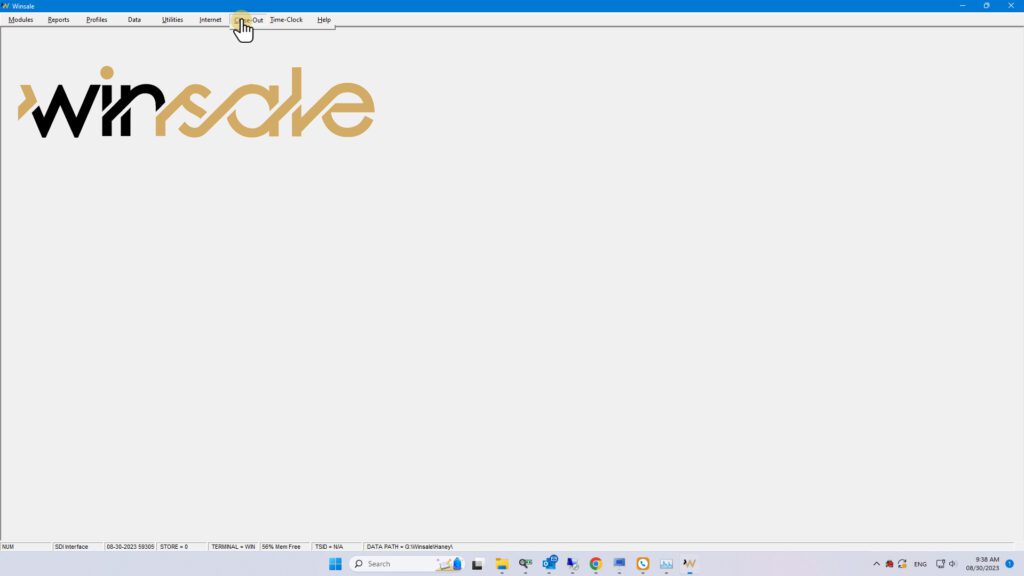The image size is (1024, 576).
Task: Open the Help menu
Action: click(324, 20)
